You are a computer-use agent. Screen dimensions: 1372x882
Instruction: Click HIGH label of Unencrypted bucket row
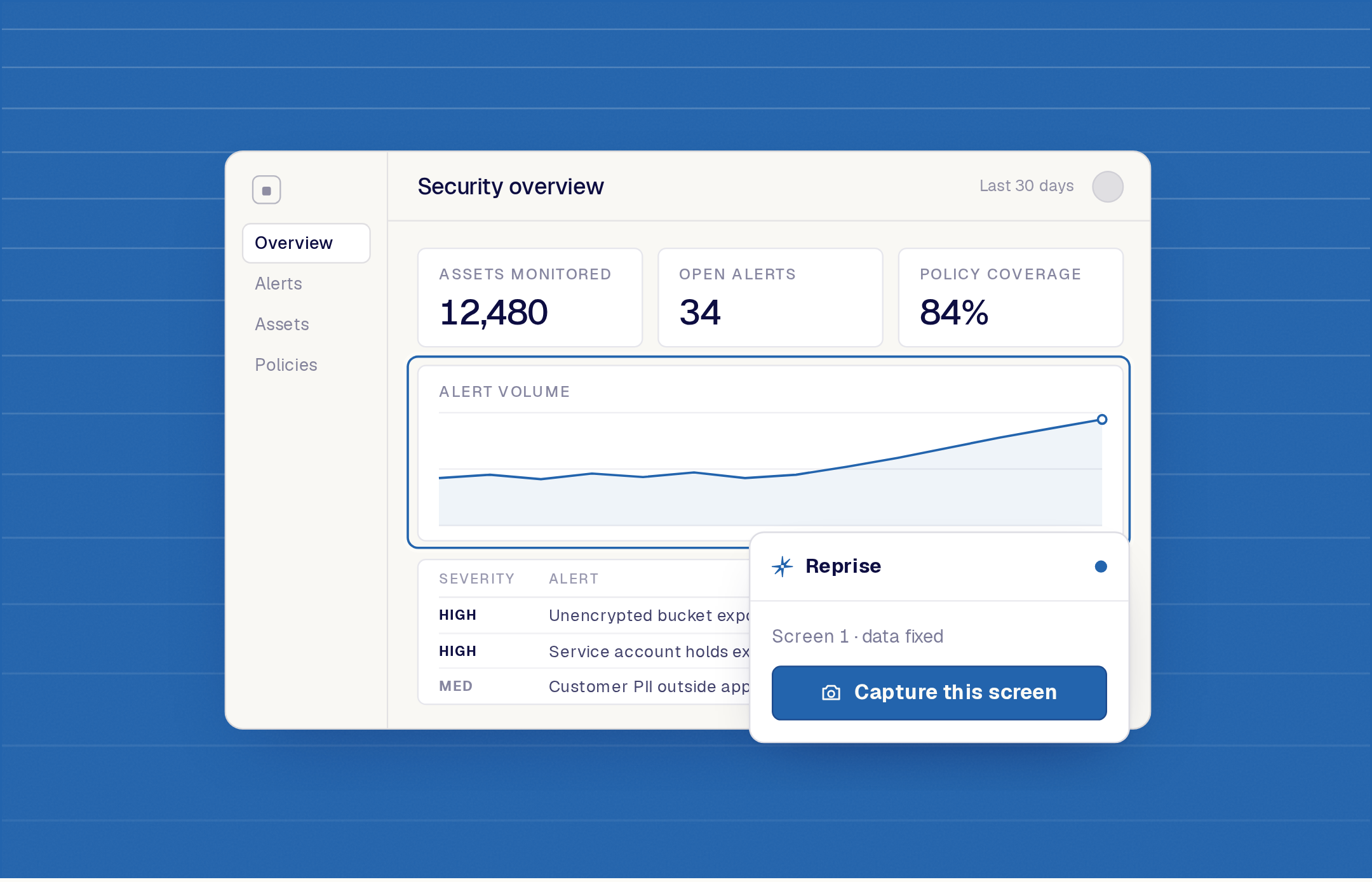point(457,615)
